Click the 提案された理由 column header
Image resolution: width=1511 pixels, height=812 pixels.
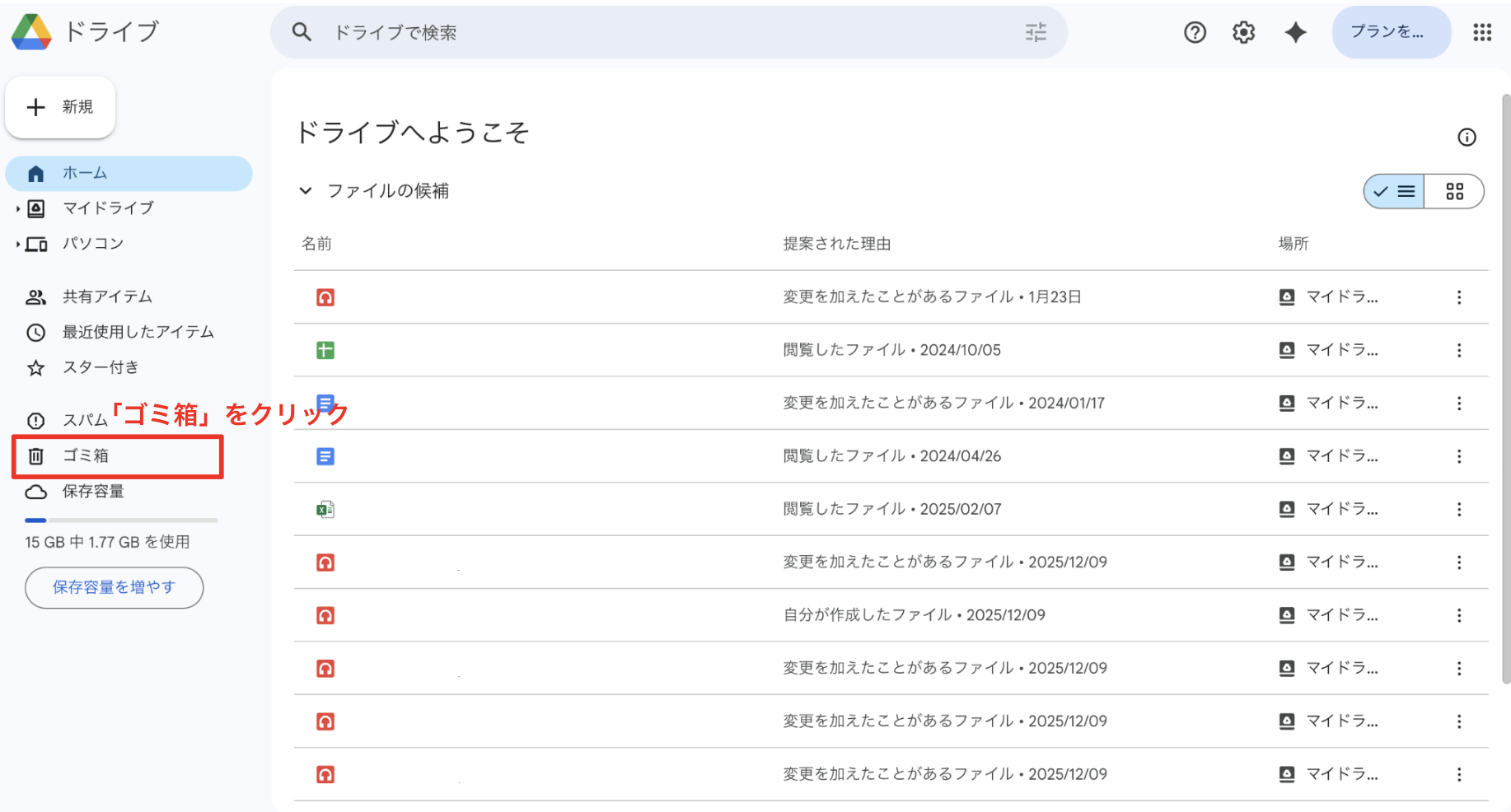836,244
